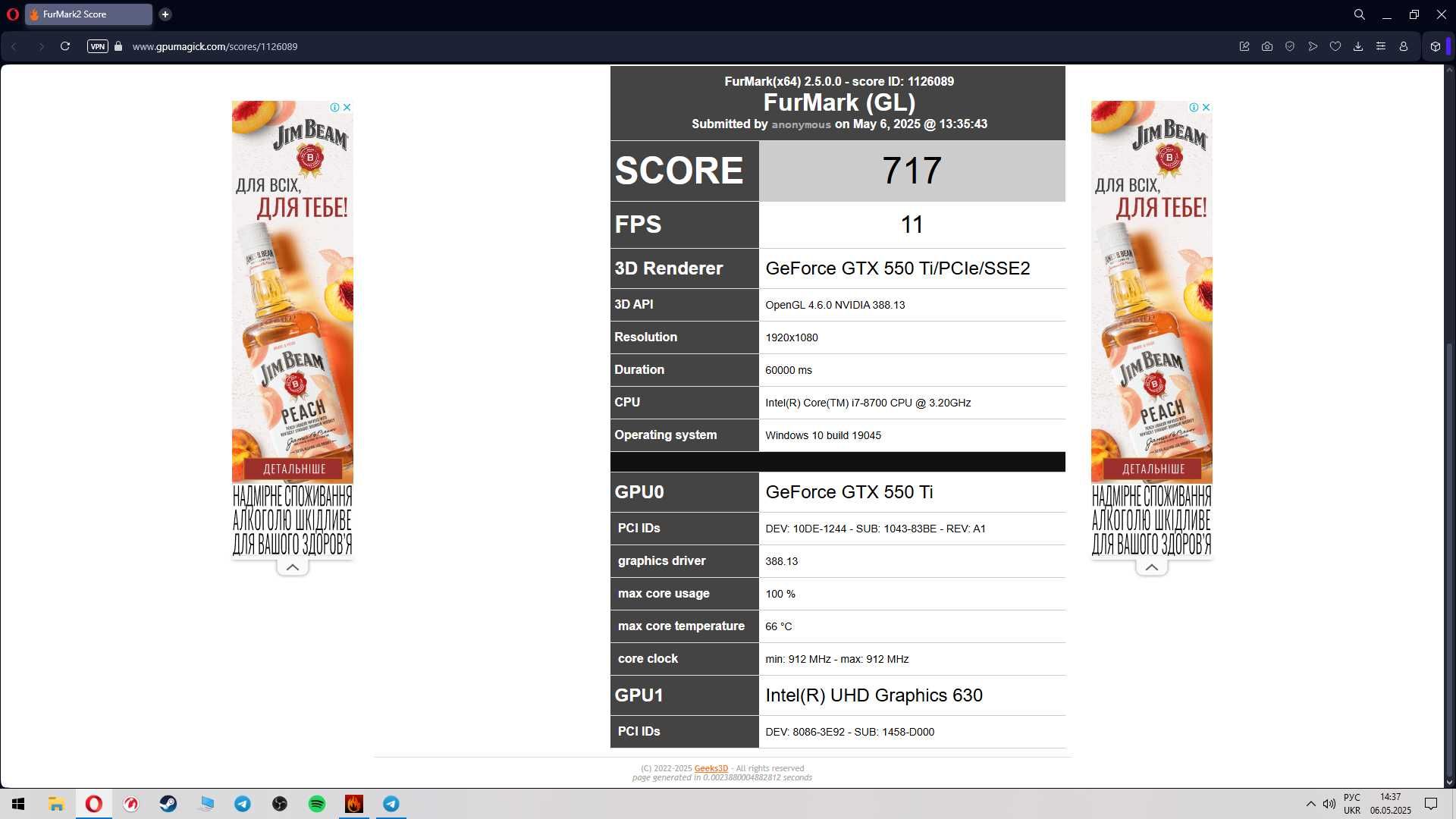Open Spotify from the taskbar
This screenshot has width=1456, height=819.
[317, 804]
